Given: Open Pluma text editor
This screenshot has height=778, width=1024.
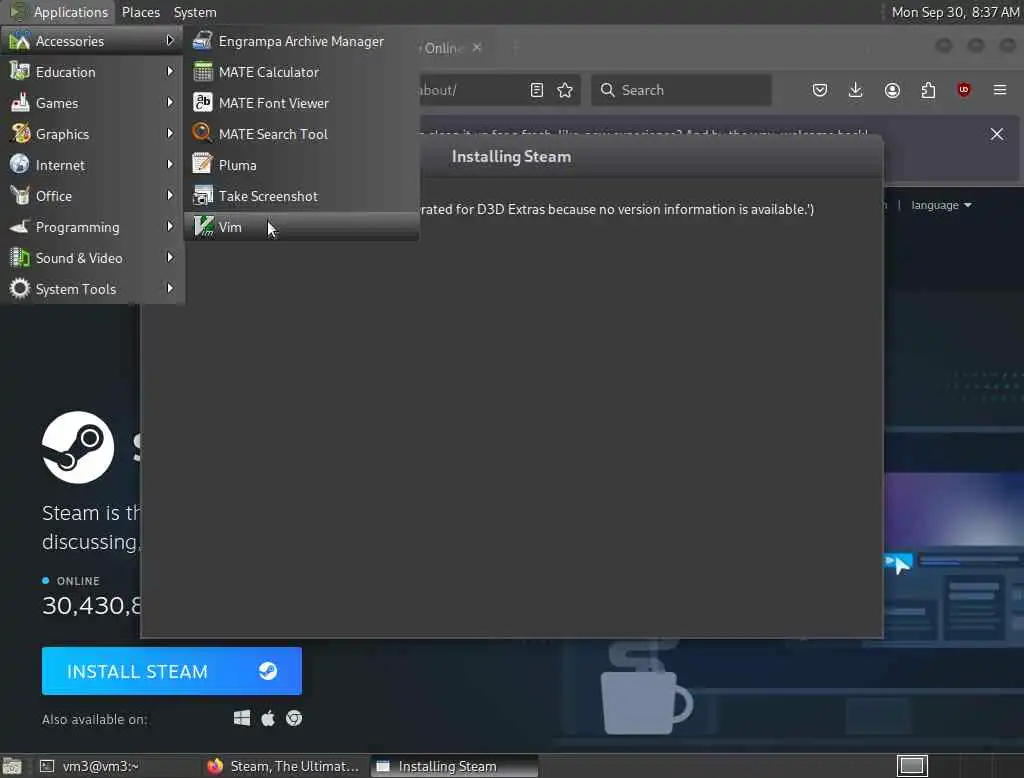Looking at the screenshot, I should [301, 165].
